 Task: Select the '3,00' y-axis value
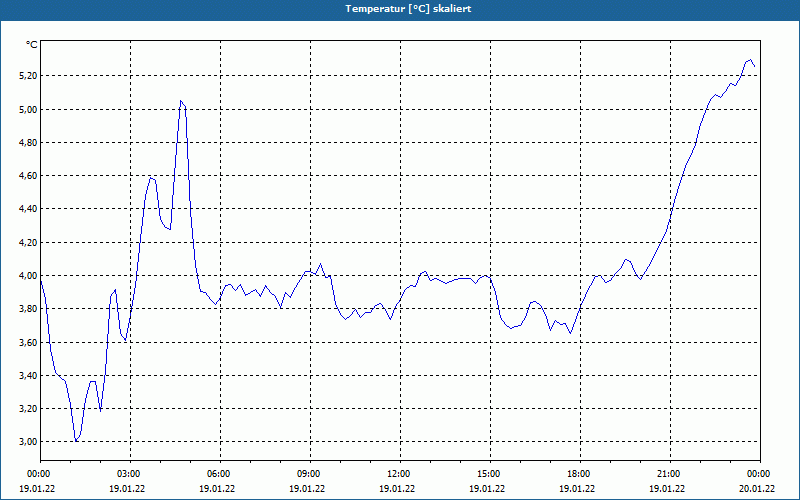(29, 442)
